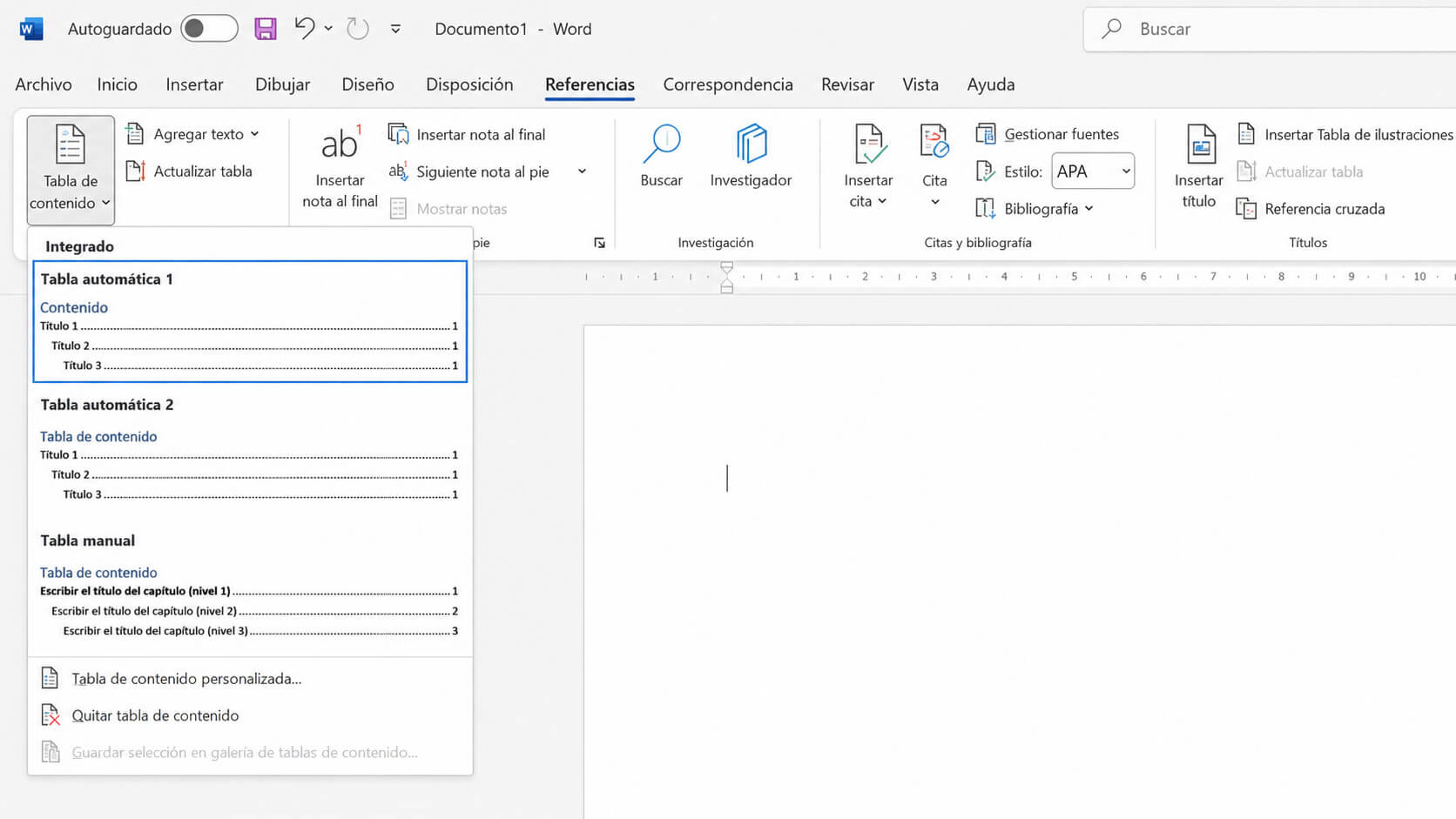This screenshot has height=819, width=1456.
Task: Choose the Tabla manual preview
Action: pos(250,585)
